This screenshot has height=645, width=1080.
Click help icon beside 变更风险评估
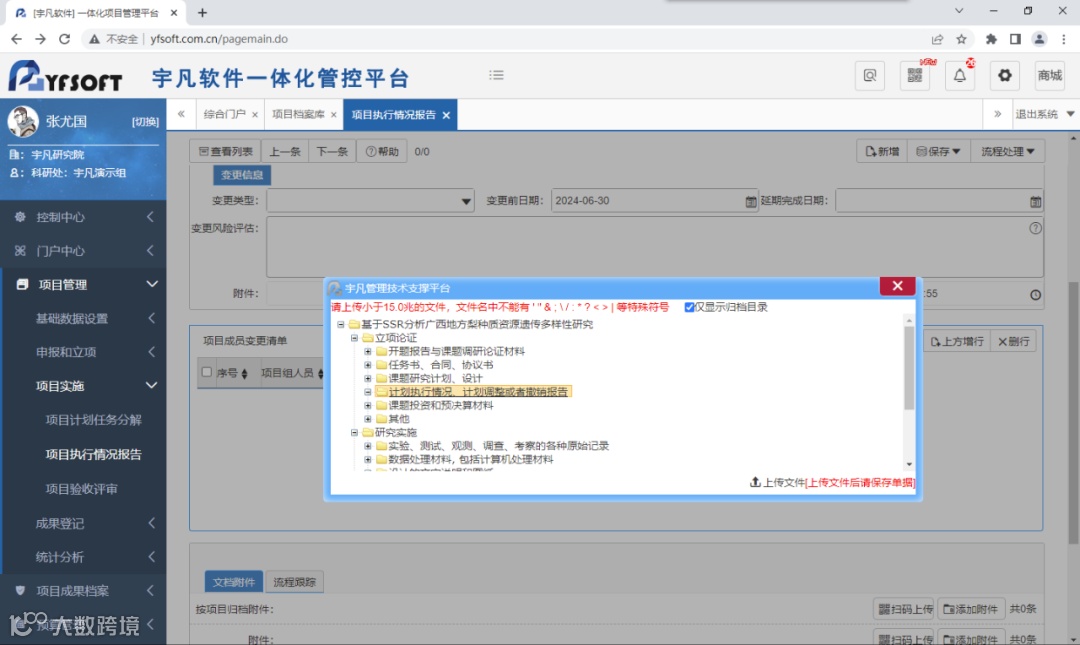pos(1035,228)
